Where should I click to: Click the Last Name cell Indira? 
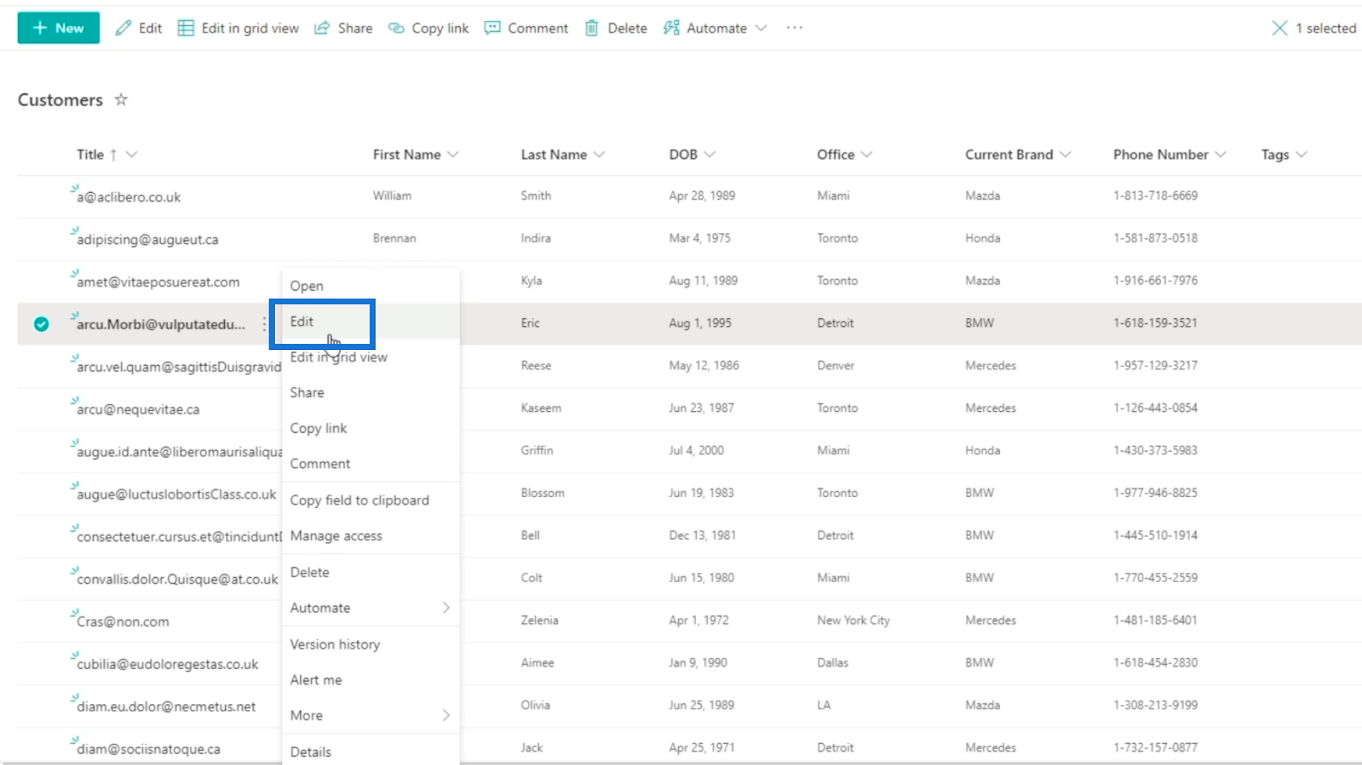[x=536, y=238]
